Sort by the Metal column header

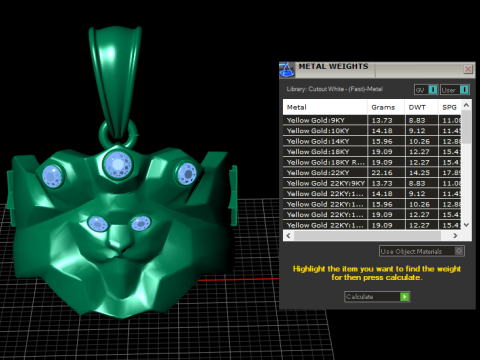pos(325,107)
